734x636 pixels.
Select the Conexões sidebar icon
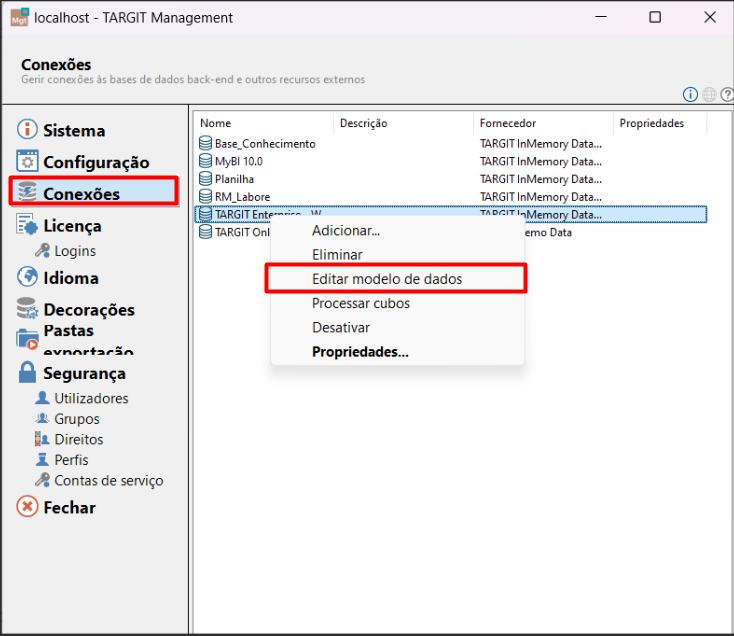tap(27, 191)
